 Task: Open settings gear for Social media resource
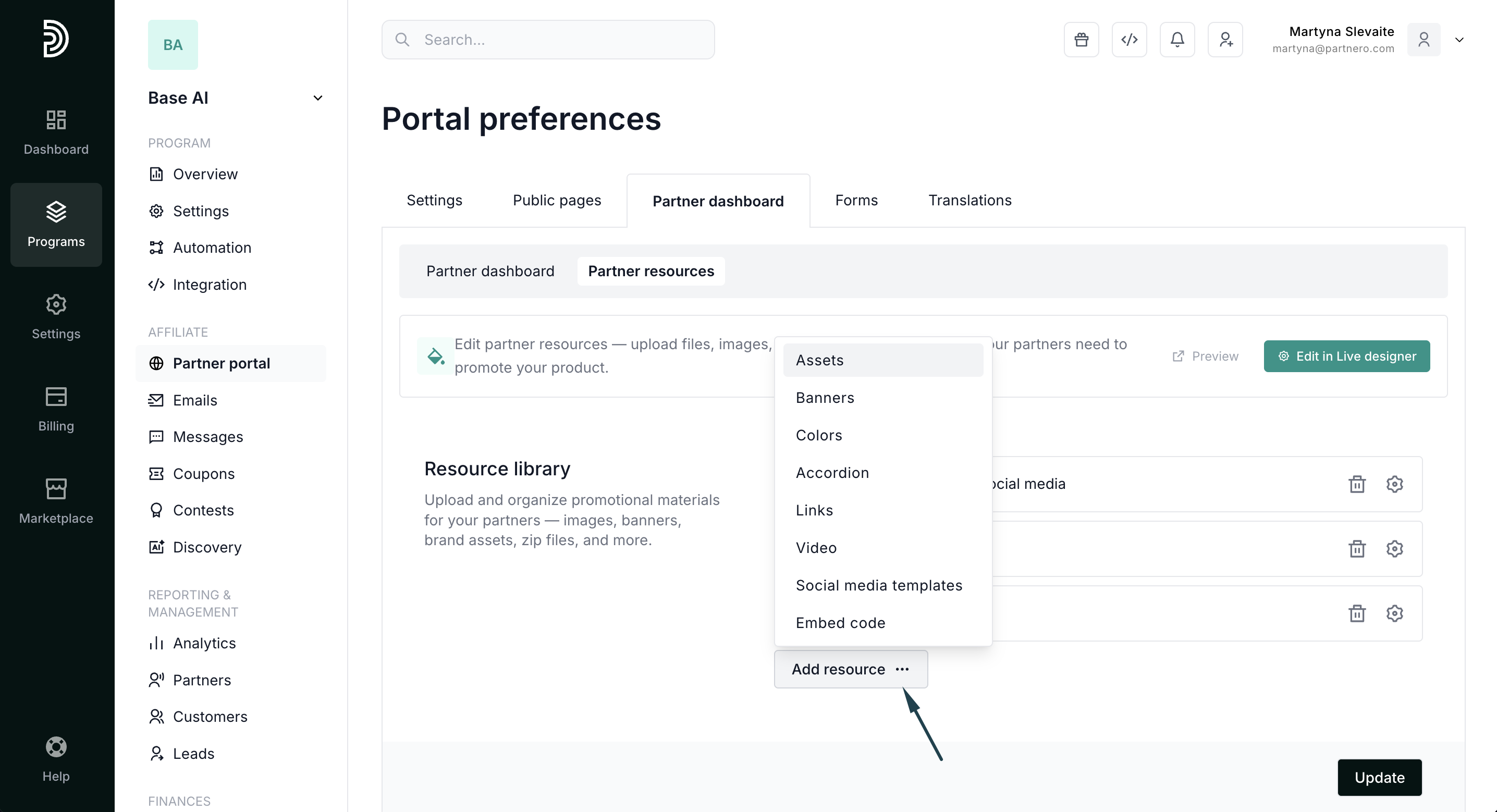(x=1394, y=484)
